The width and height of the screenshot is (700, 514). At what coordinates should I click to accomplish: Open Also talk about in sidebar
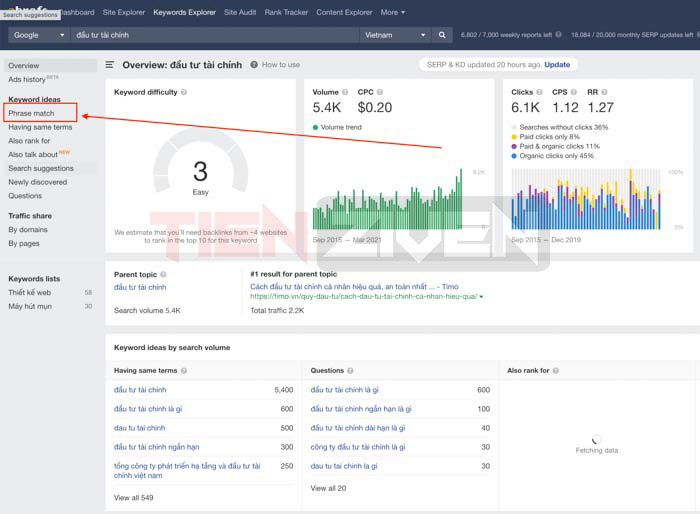33,155
